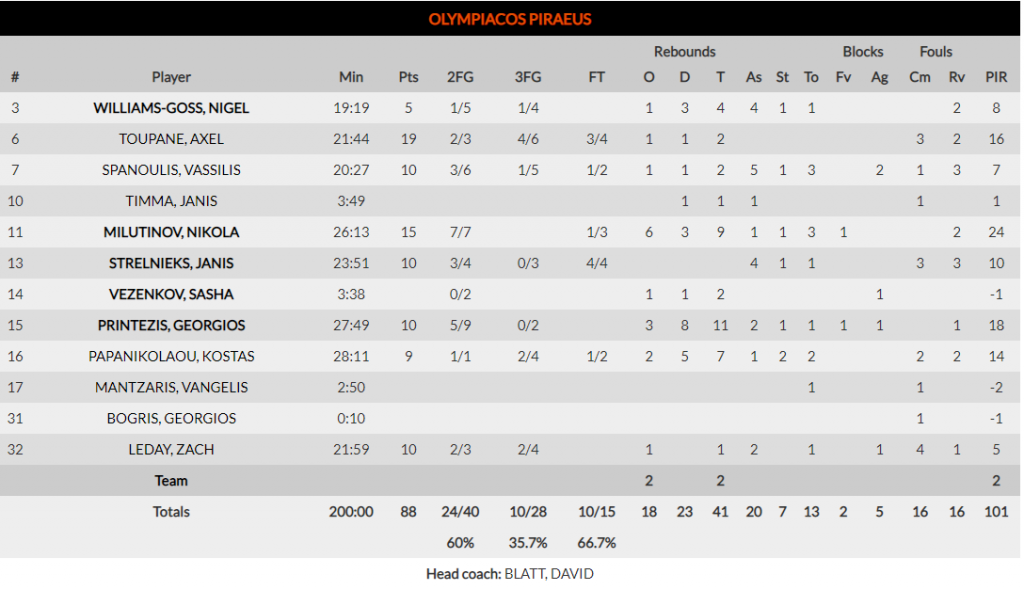Click the PIR column header
The width and height of the screenshot is (1024, 590).
tap(996, 77)
